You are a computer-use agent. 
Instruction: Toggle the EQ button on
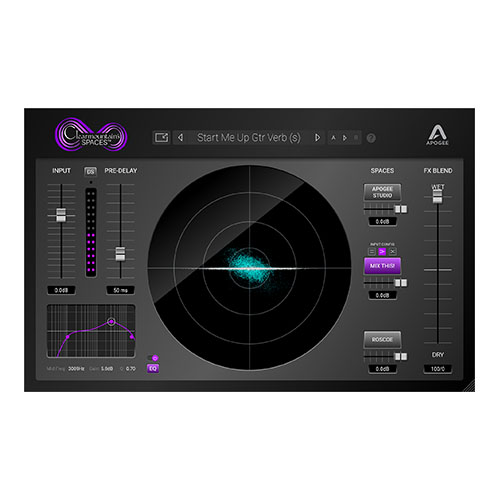point(153,368)
